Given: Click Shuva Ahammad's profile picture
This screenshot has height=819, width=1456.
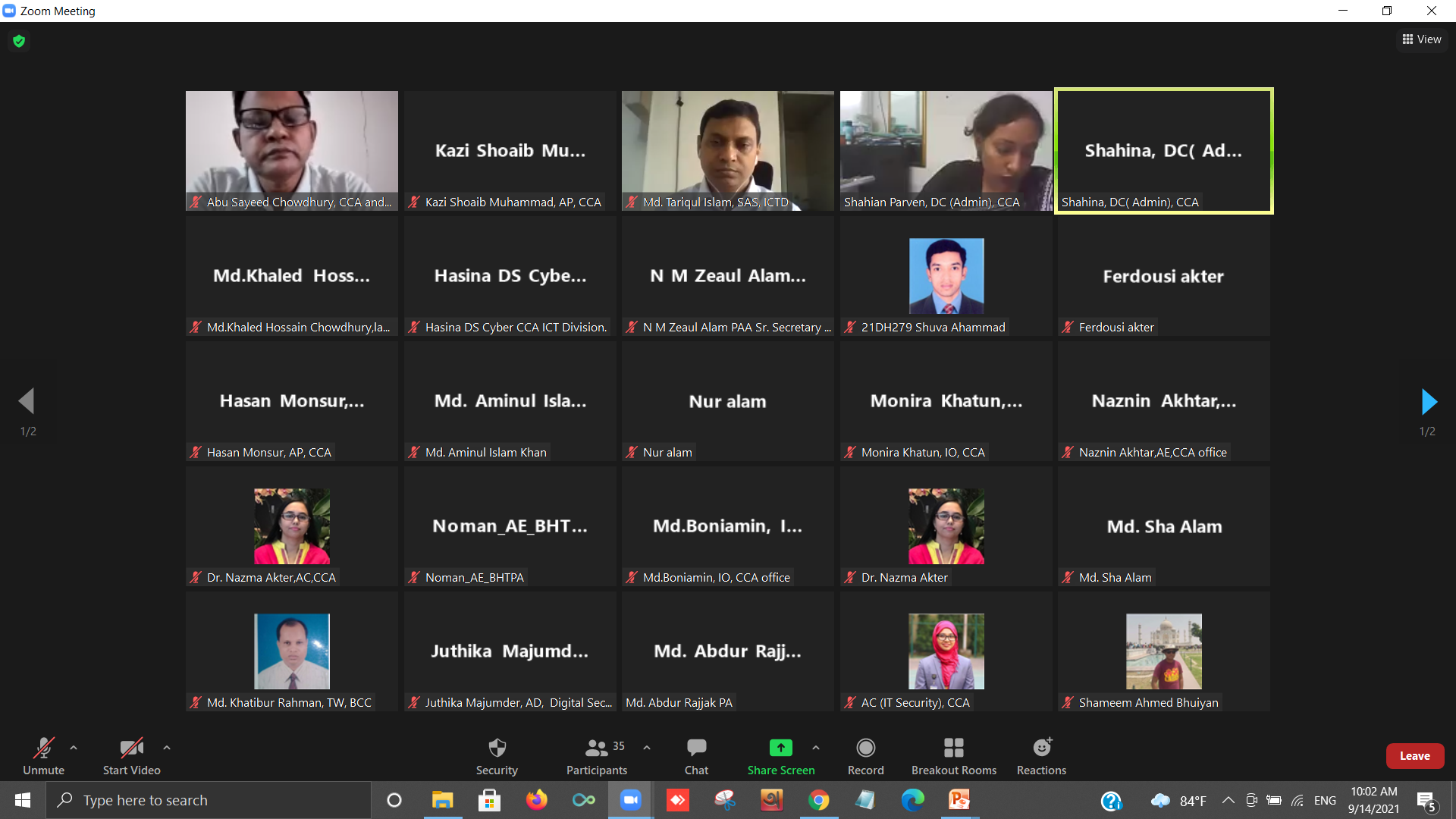Looking at the screenshot, I should [946, 276].
